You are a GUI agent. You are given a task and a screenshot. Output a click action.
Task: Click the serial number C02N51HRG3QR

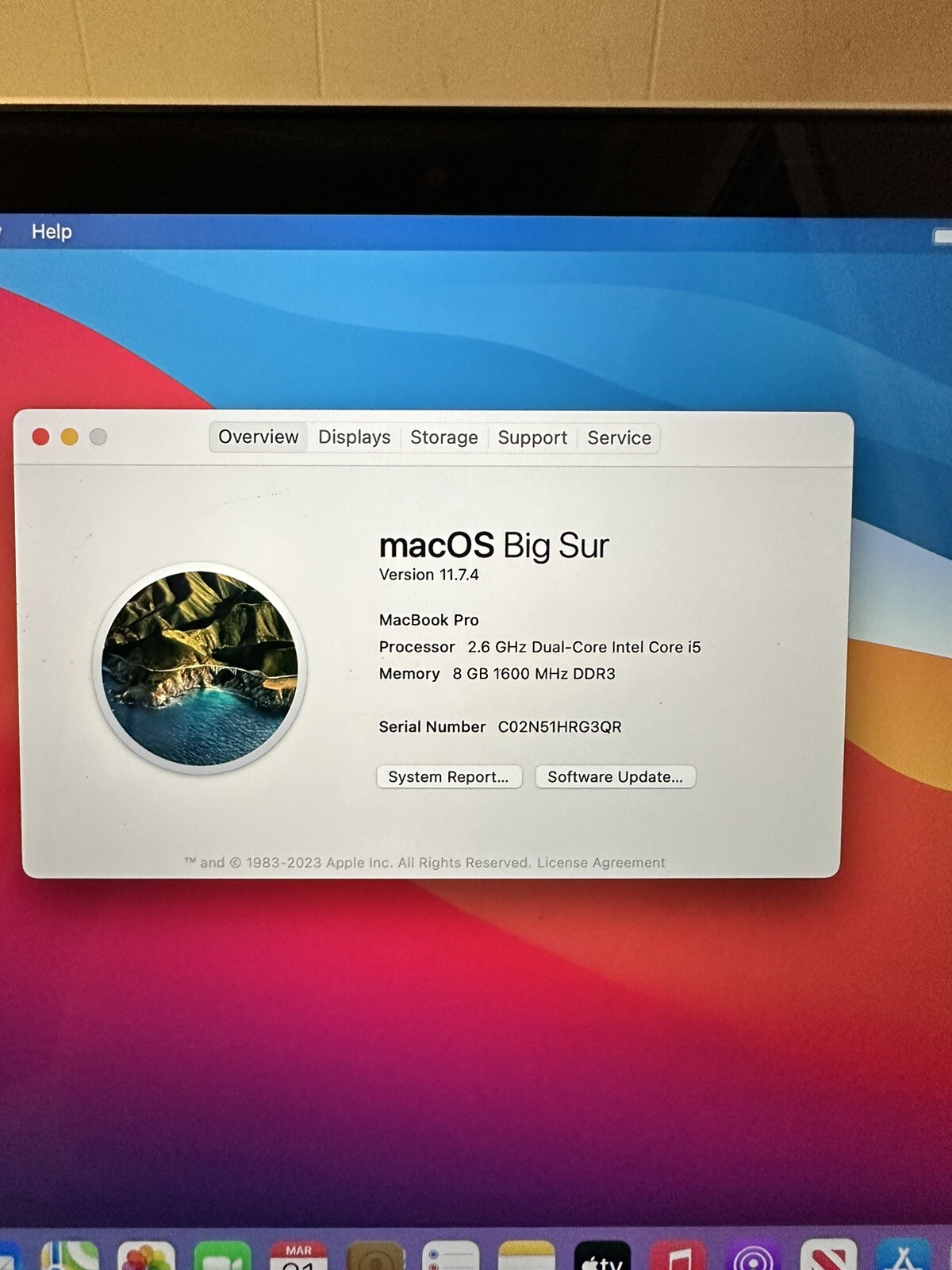(x=560, y=727)
